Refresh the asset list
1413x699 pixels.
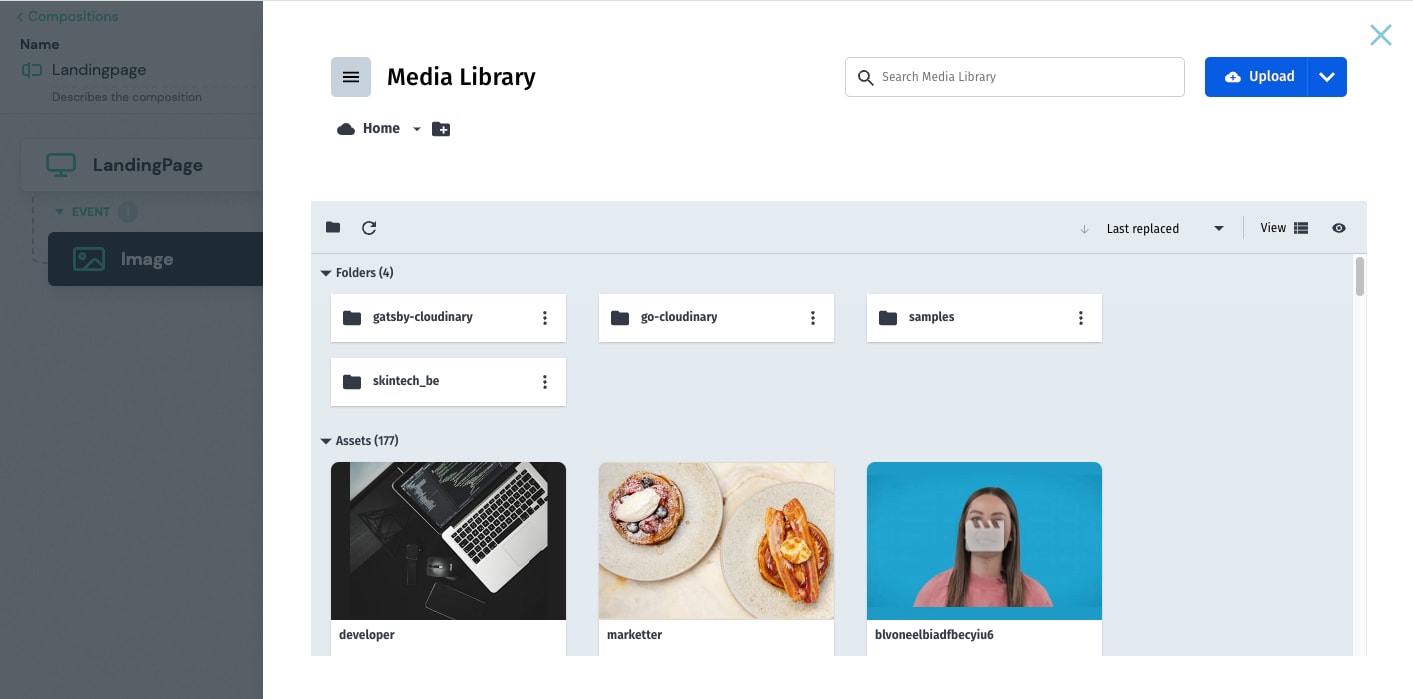tap(369, 228)
